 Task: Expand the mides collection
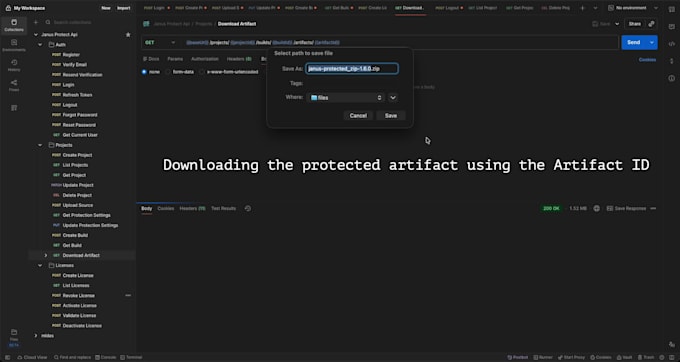pyautogui.click(x=36, y=336)
